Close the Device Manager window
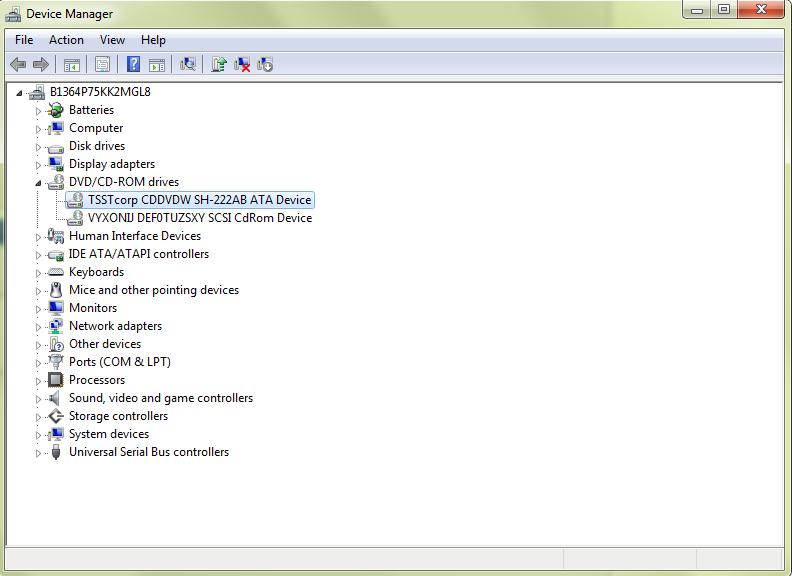Screen dimensions: 792x576 761,10
